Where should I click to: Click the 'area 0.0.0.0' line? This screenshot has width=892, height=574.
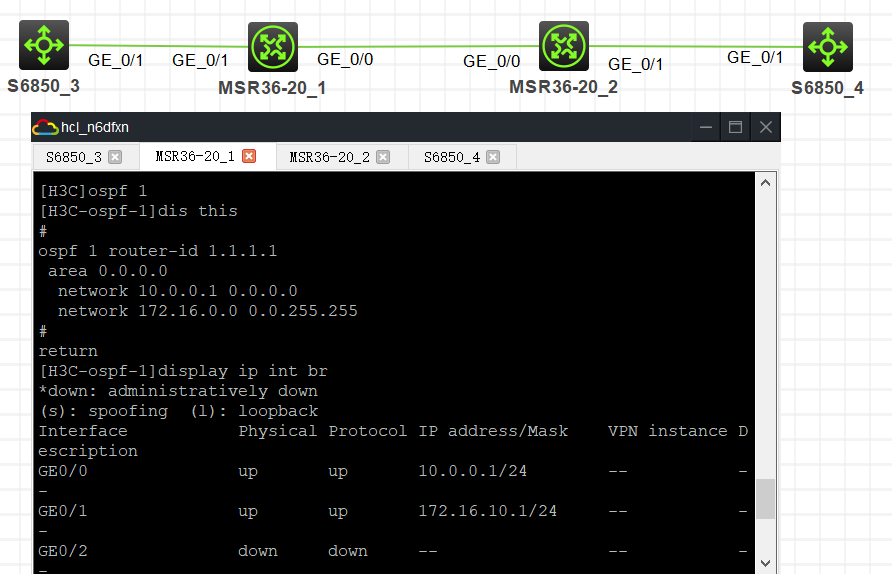coord(108,271)
